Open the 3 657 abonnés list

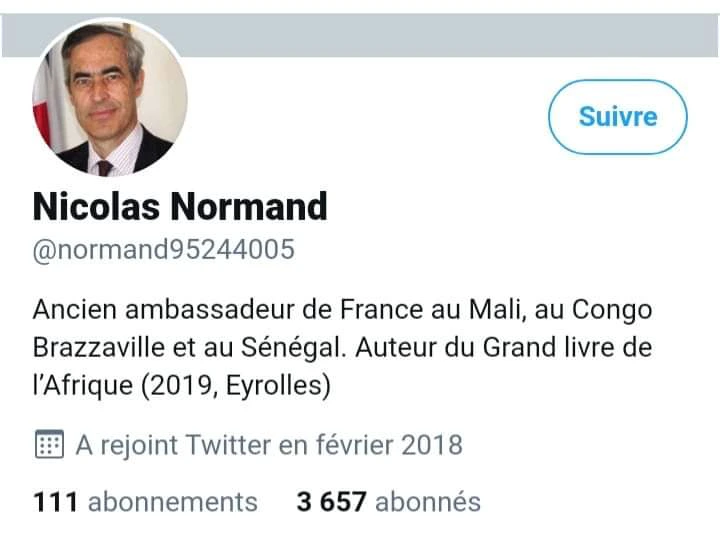388,501
